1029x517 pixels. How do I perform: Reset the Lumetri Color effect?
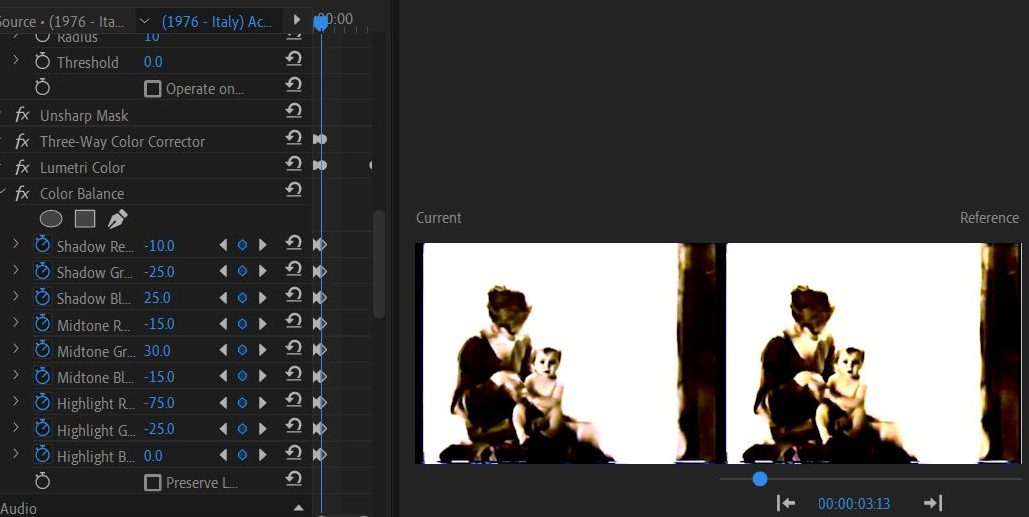point(293,164)
